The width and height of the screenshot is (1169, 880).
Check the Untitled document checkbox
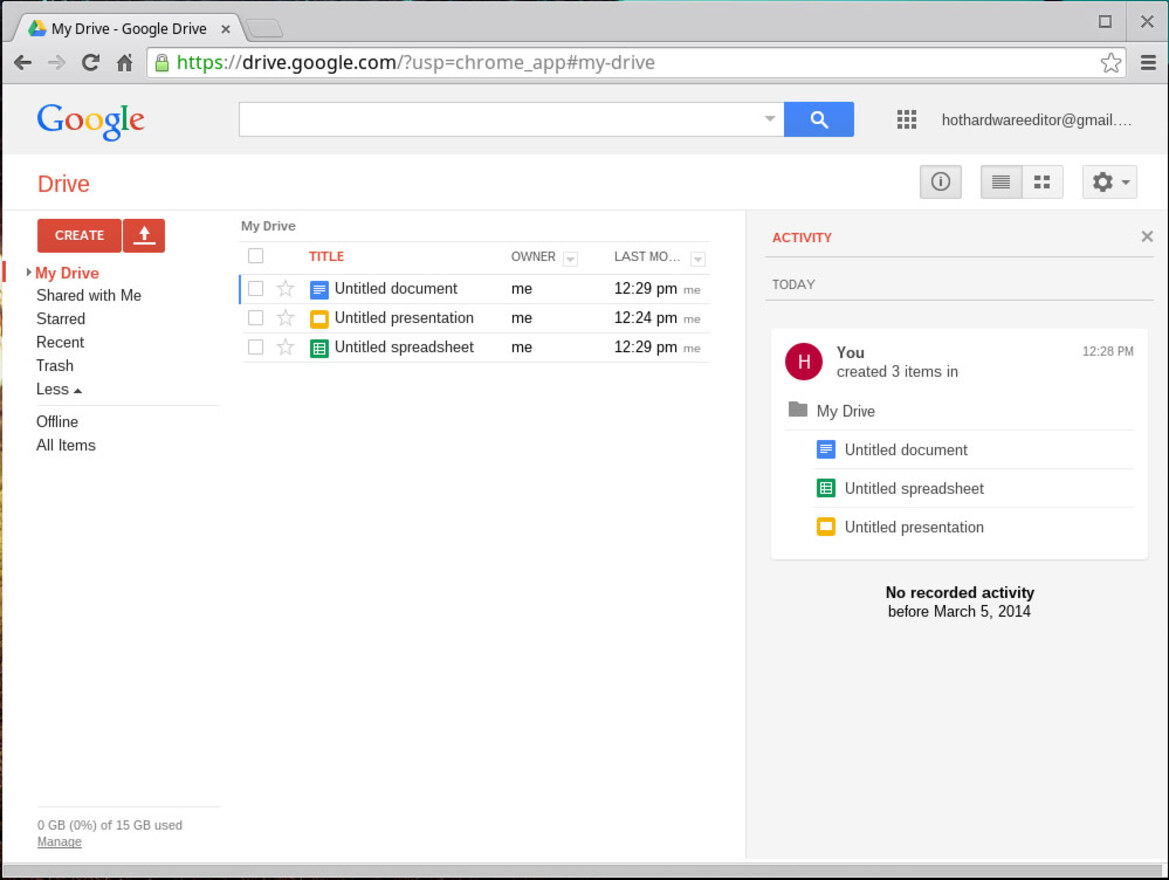[256, 289]
